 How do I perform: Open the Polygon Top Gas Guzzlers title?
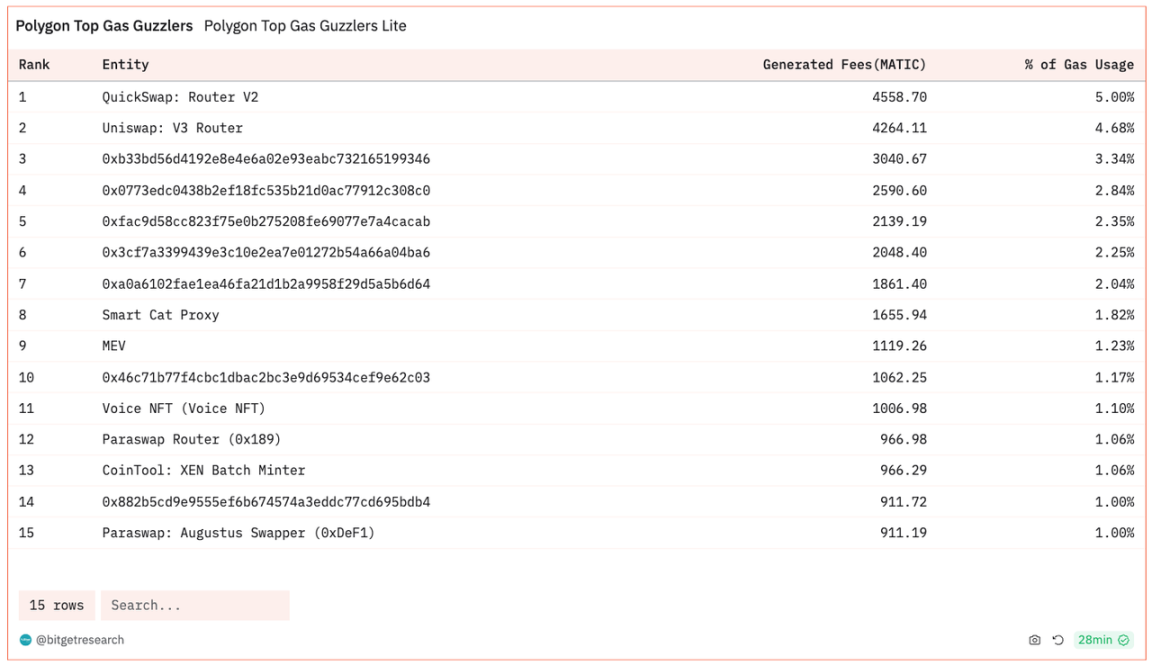point(104,26)
